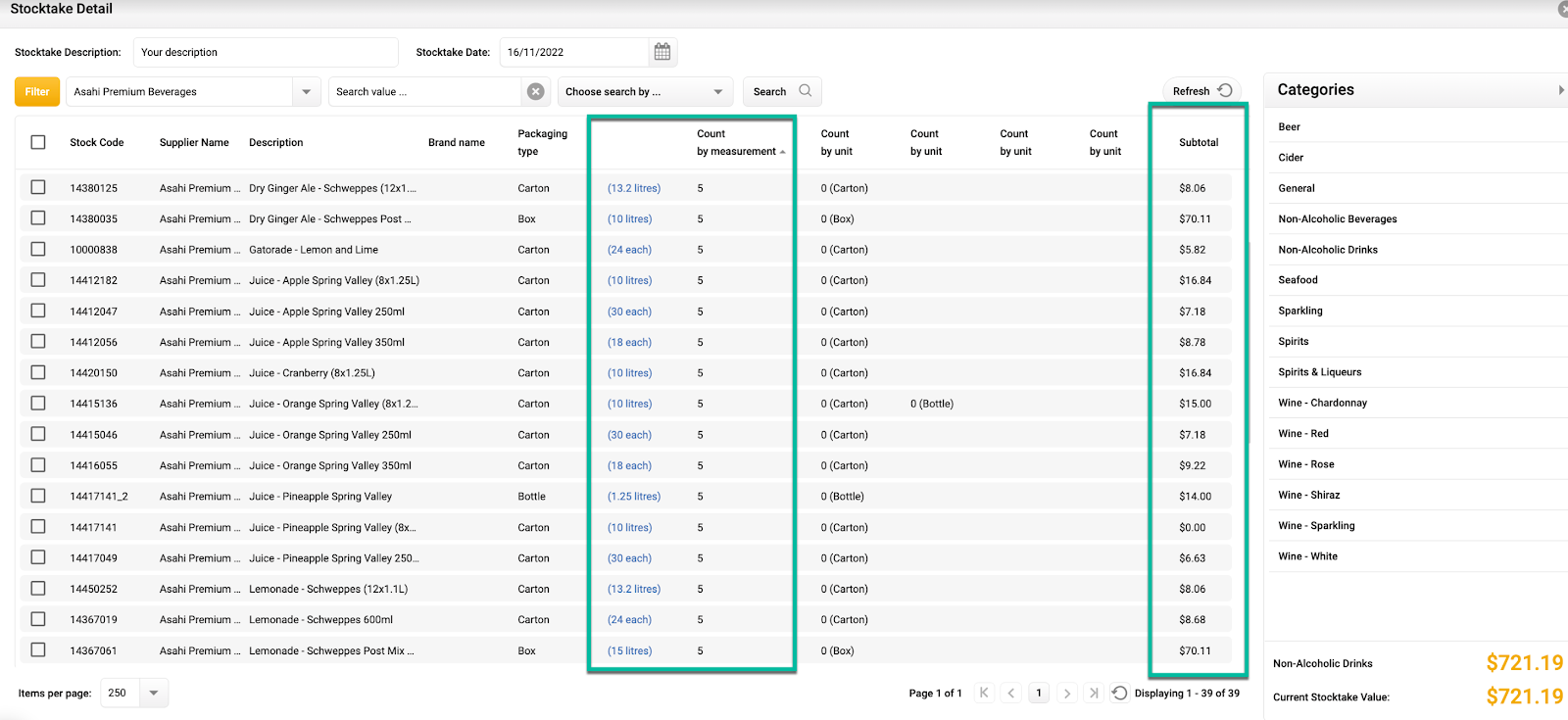Click into the Stocktake Date field
Screen dimensions: 1568x720
(x=574, y=52)
